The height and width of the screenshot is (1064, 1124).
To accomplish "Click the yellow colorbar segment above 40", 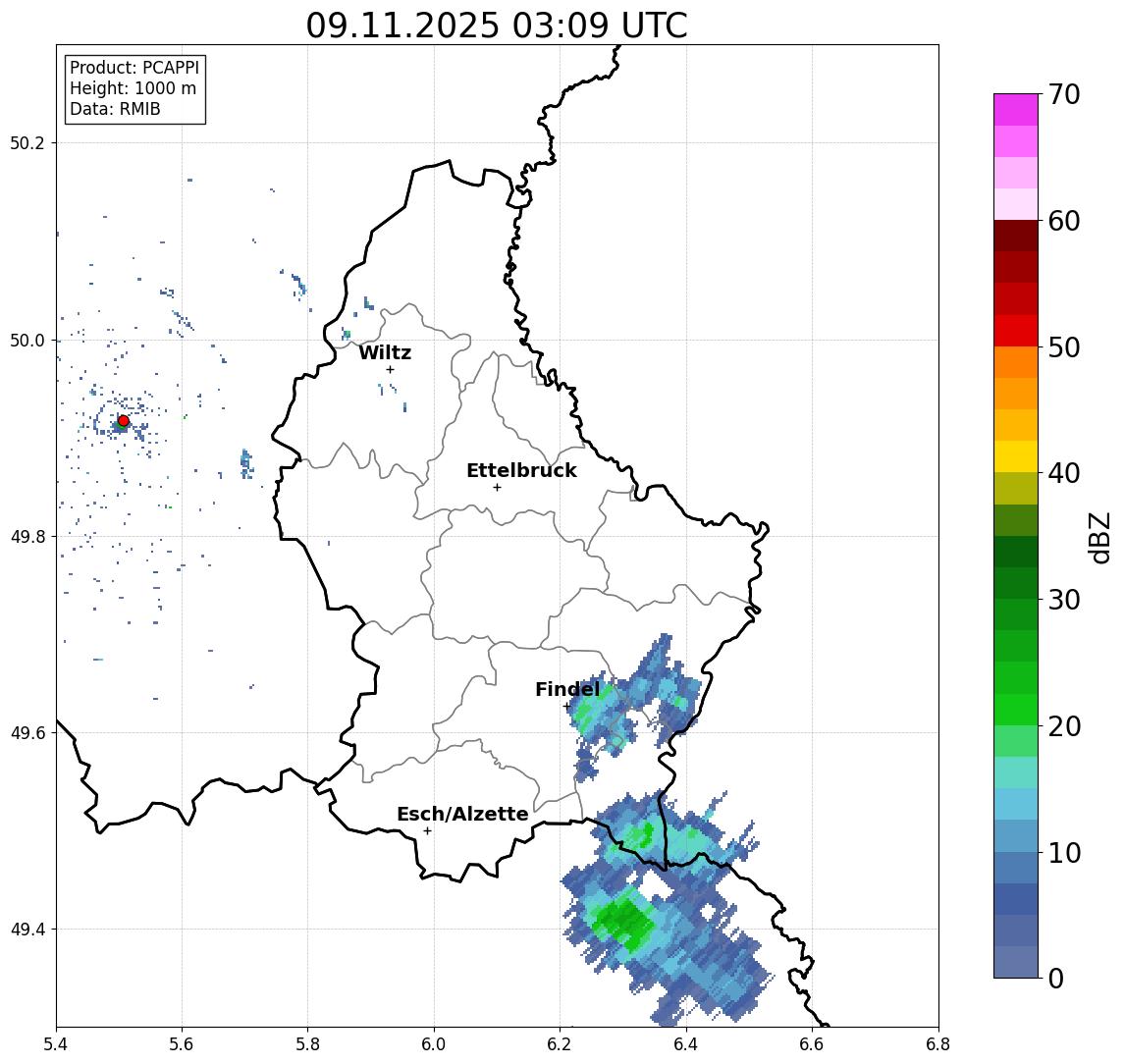I will click(1016, 456).
